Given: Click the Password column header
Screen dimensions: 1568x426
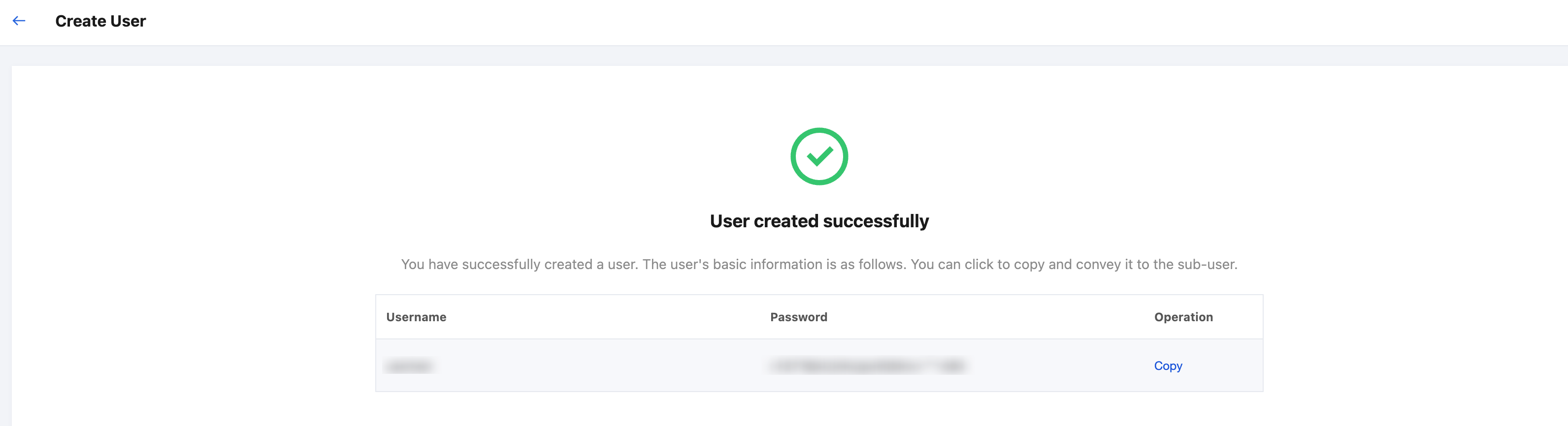Looking at the screenshot, I should click(x=798, y=317).
